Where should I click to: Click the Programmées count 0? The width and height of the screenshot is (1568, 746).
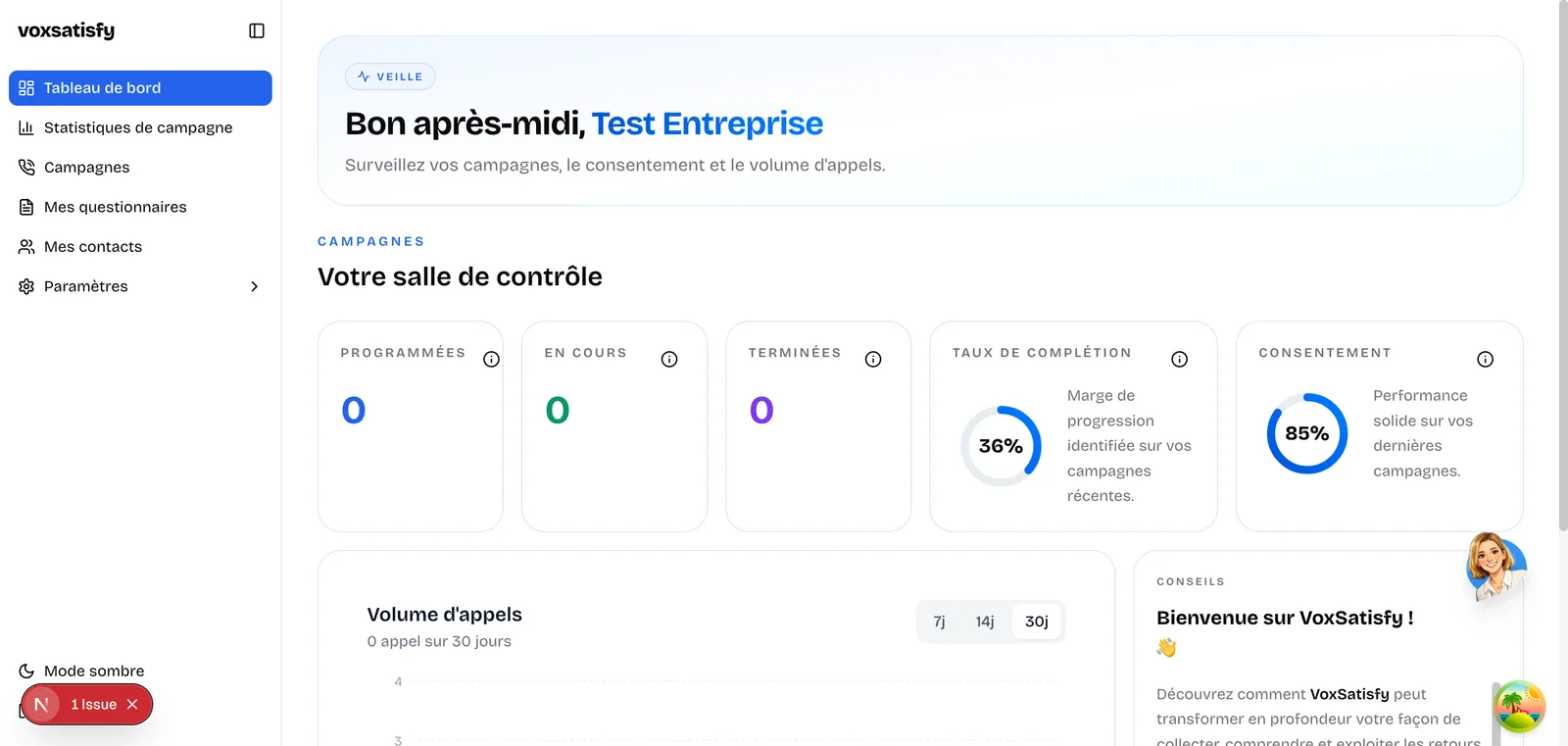354,410
